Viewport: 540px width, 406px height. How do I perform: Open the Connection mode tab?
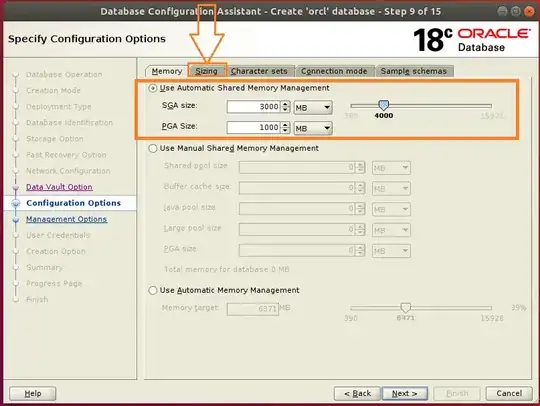pos(334,71)
